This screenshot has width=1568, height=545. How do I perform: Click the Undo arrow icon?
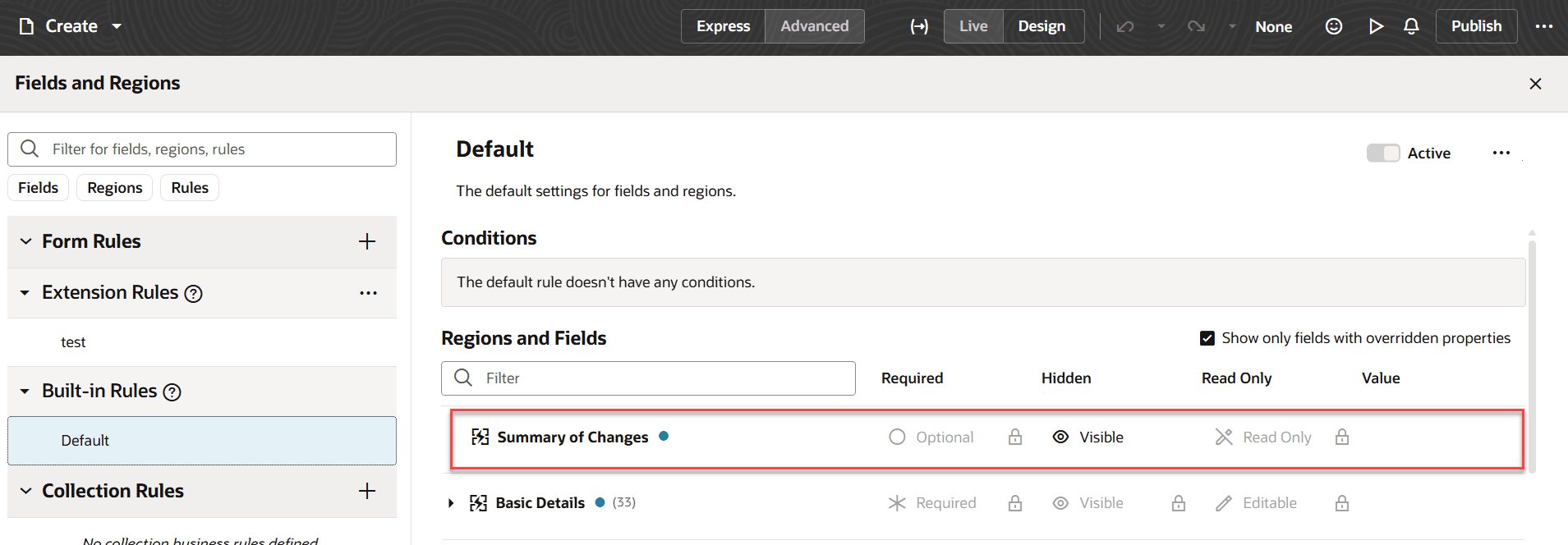point(1125,26)
